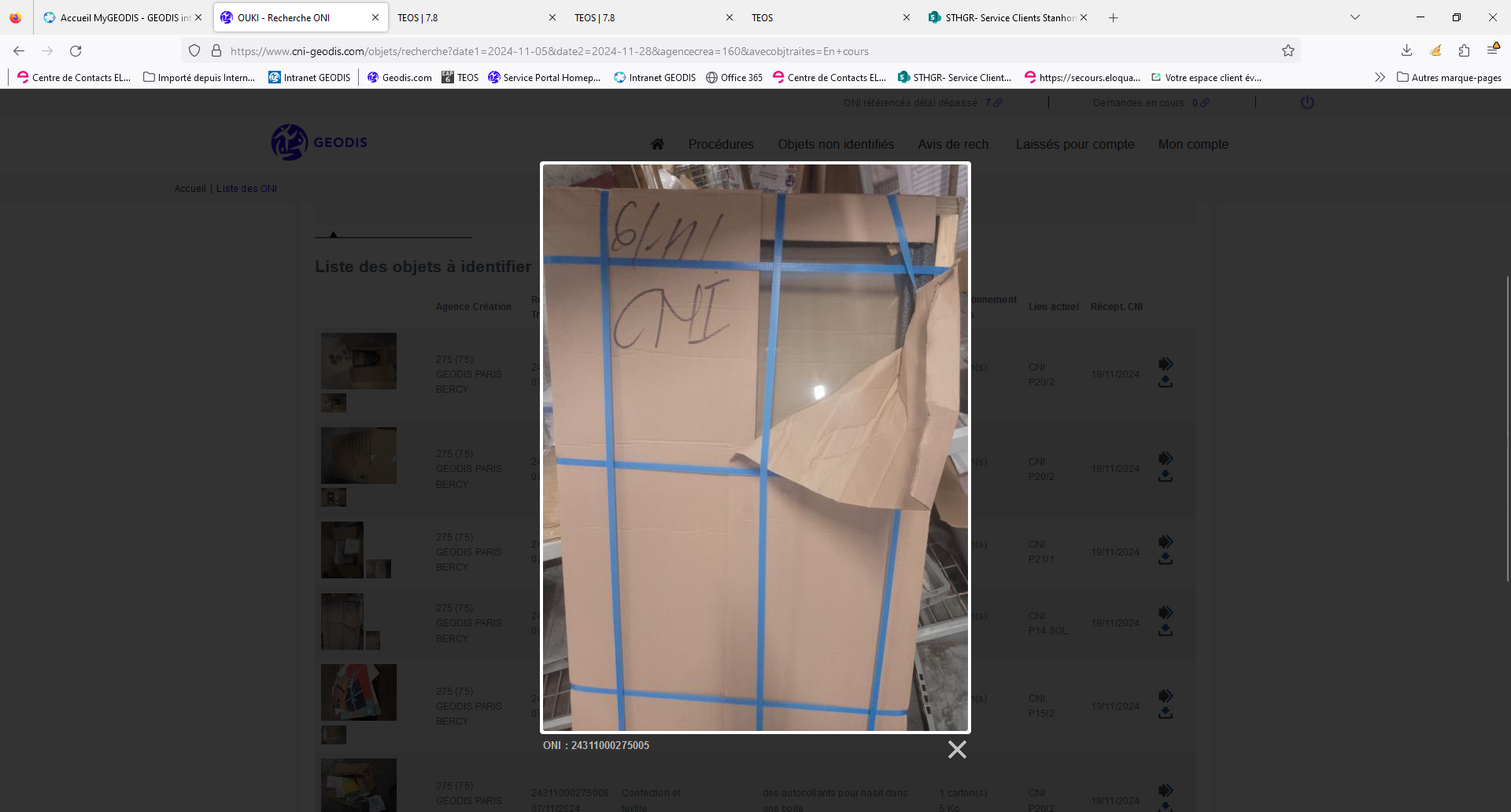The image size is (1511, 812).
Task: Bookmark this page with the star icon
Action: (x=1288, y=51)
